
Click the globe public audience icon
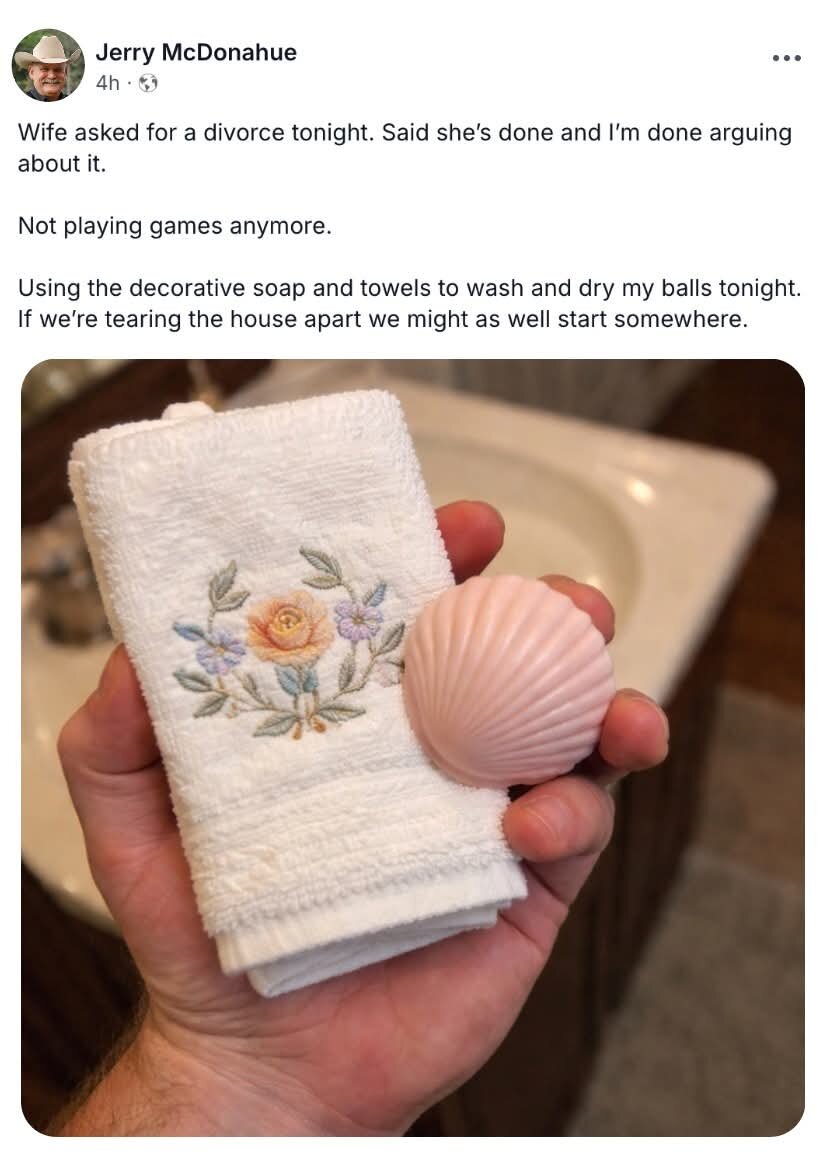pyautogui.click(x=149, y=83)
